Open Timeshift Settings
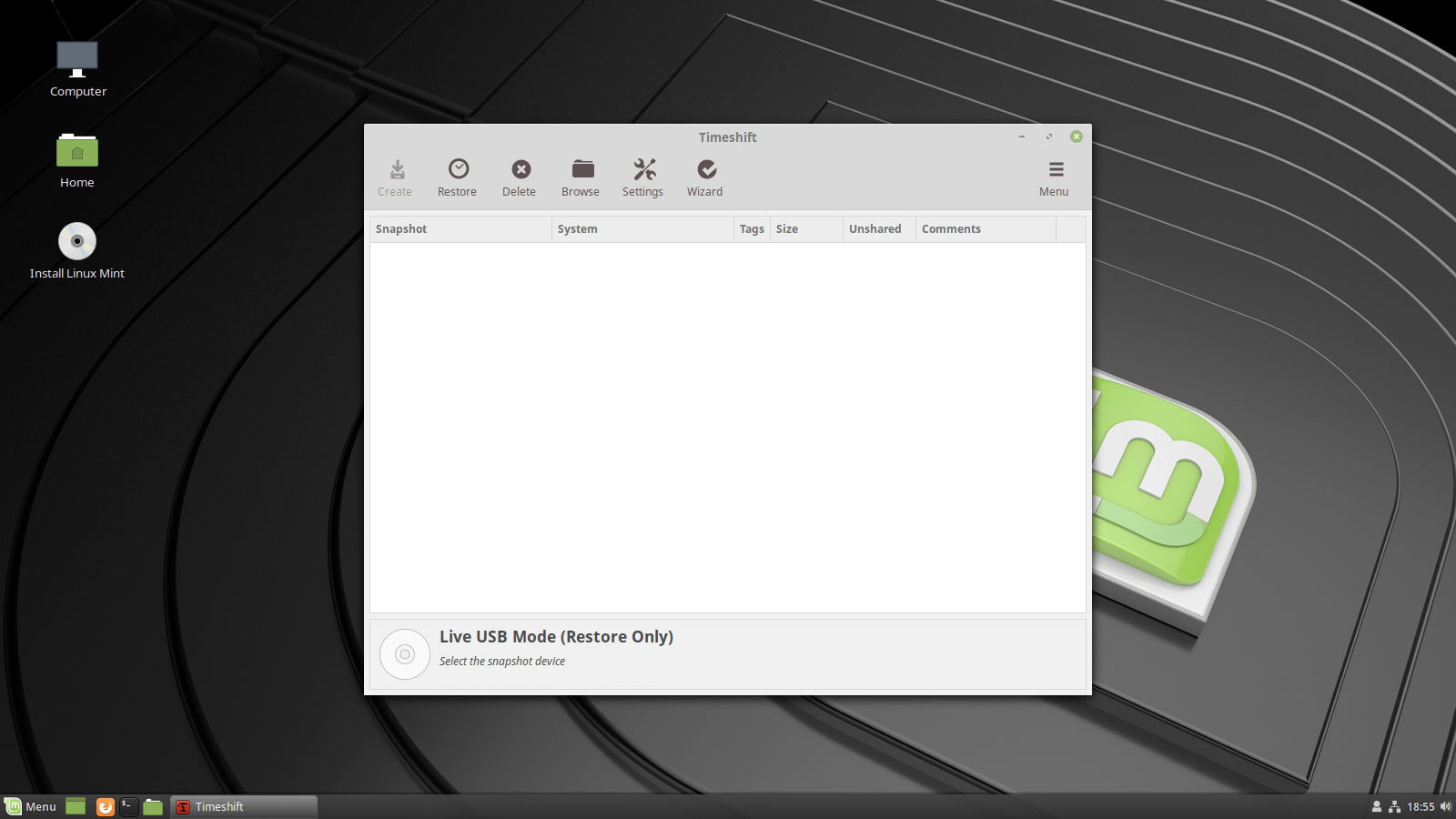The height and width of the screenshot is (819, 1456). (x=642, y=178)
